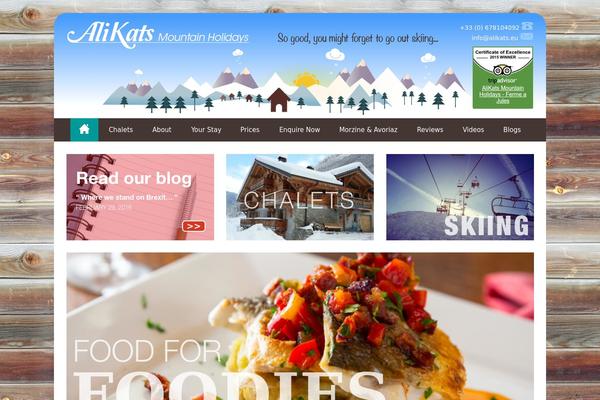This screenshot has width=600, height=400.
Task: View the Reviews page
Action: [430, 130]
